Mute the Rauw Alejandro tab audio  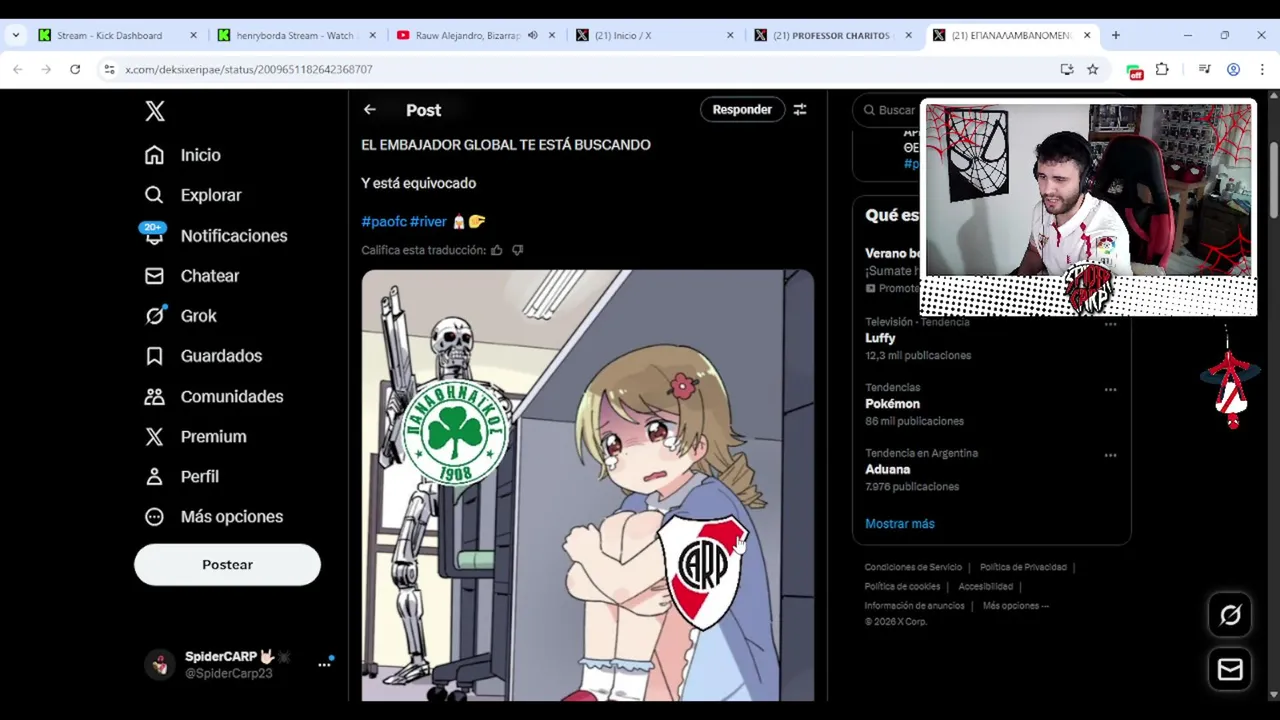[533, 35]
